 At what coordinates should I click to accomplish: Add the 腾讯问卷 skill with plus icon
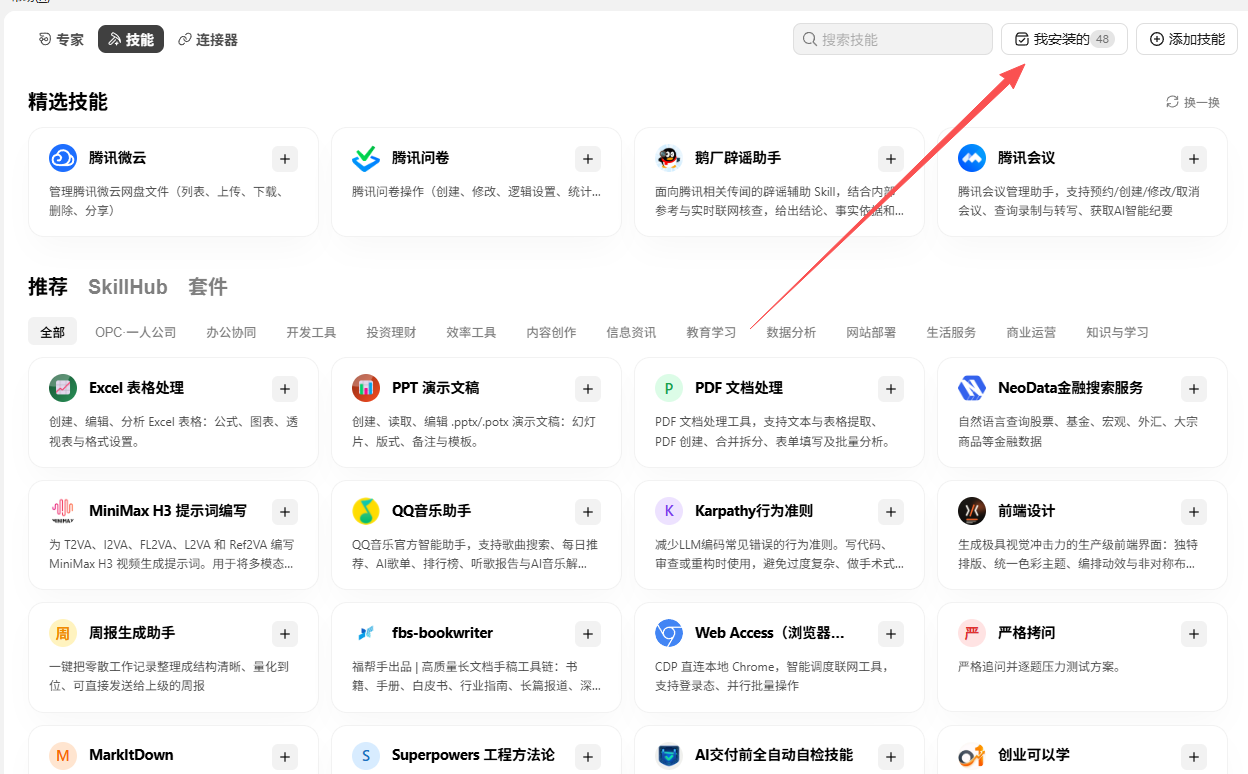point(588,158)
